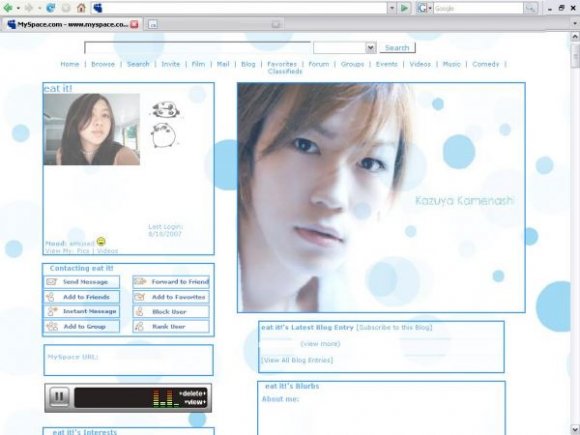This screenshot has width=580, height=435.
Task: Click into the Google search field
Action: (478, 8)
